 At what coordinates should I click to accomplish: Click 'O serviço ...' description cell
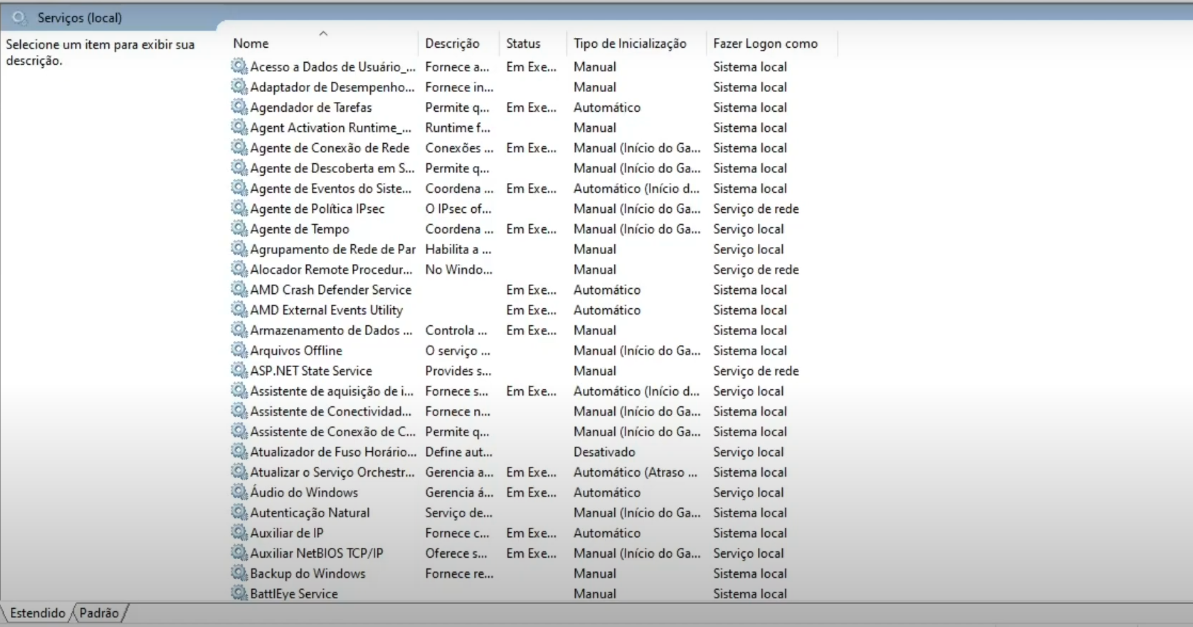point(457,351)
